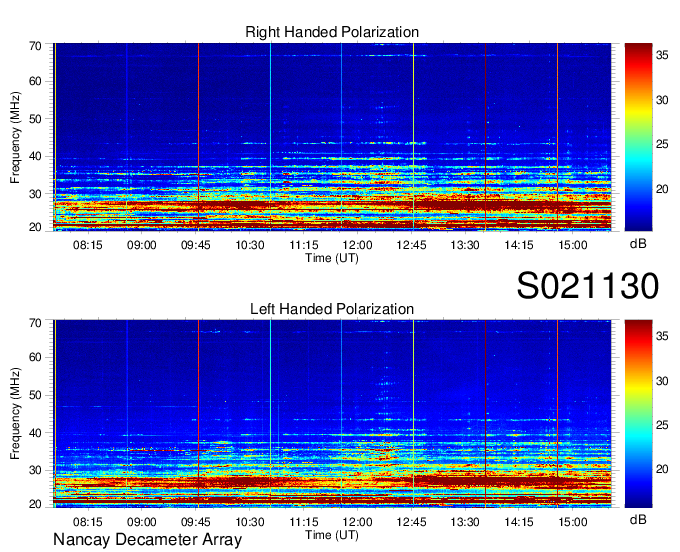The image size is (680, 552).
Task: Click the dB unit label under lower colorbar
Action: point(638,519)
